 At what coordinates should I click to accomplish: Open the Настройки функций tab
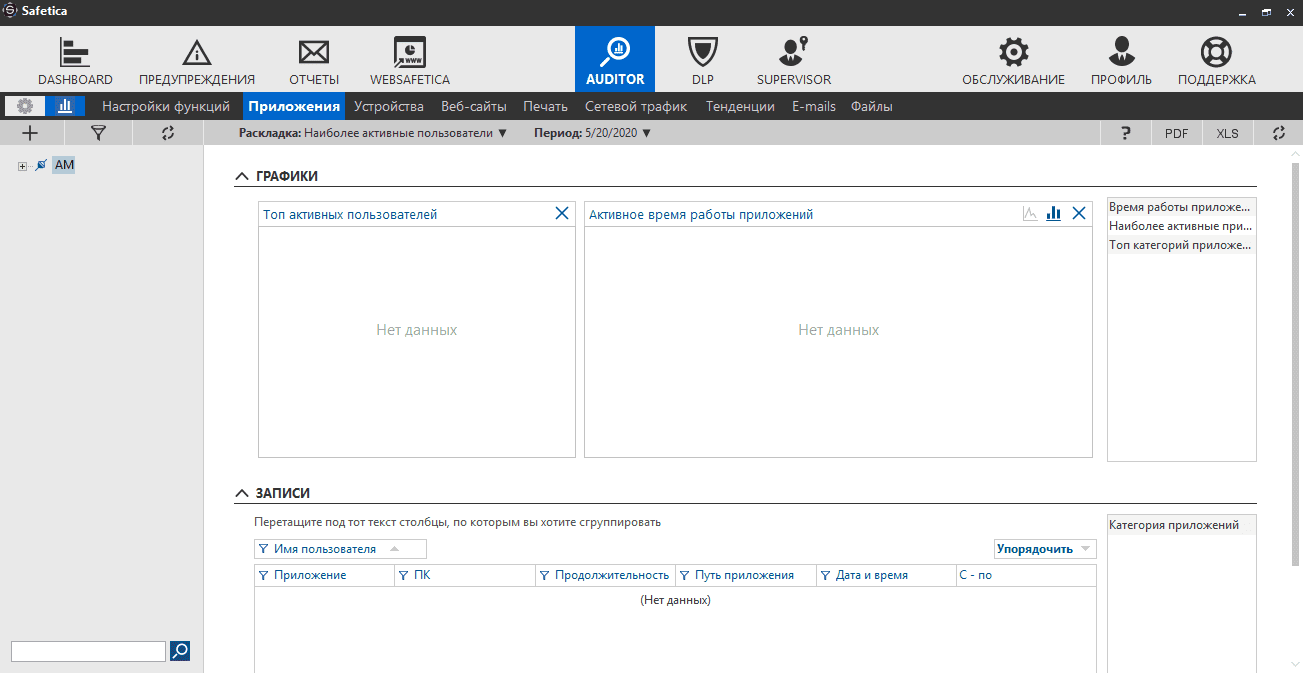click(x=166, y=106)
